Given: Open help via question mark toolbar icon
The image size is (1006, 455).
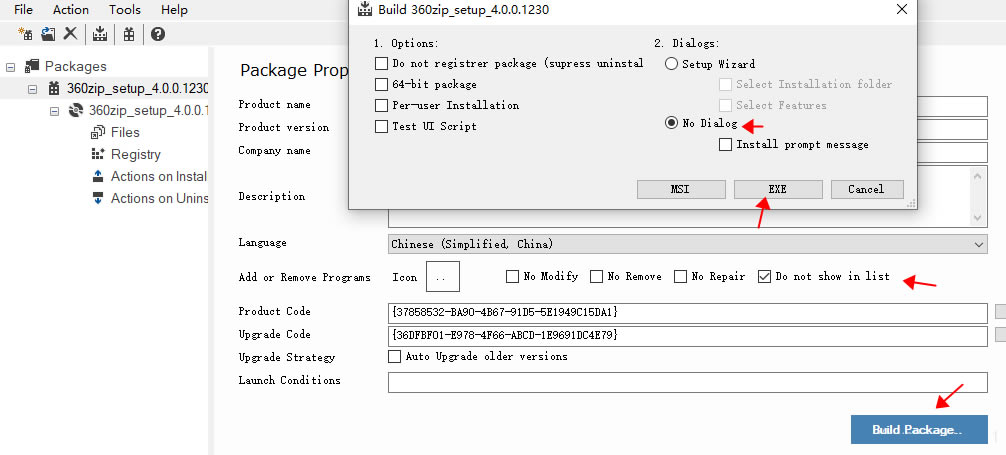Looking at the screenshot, I should [158, 34].
